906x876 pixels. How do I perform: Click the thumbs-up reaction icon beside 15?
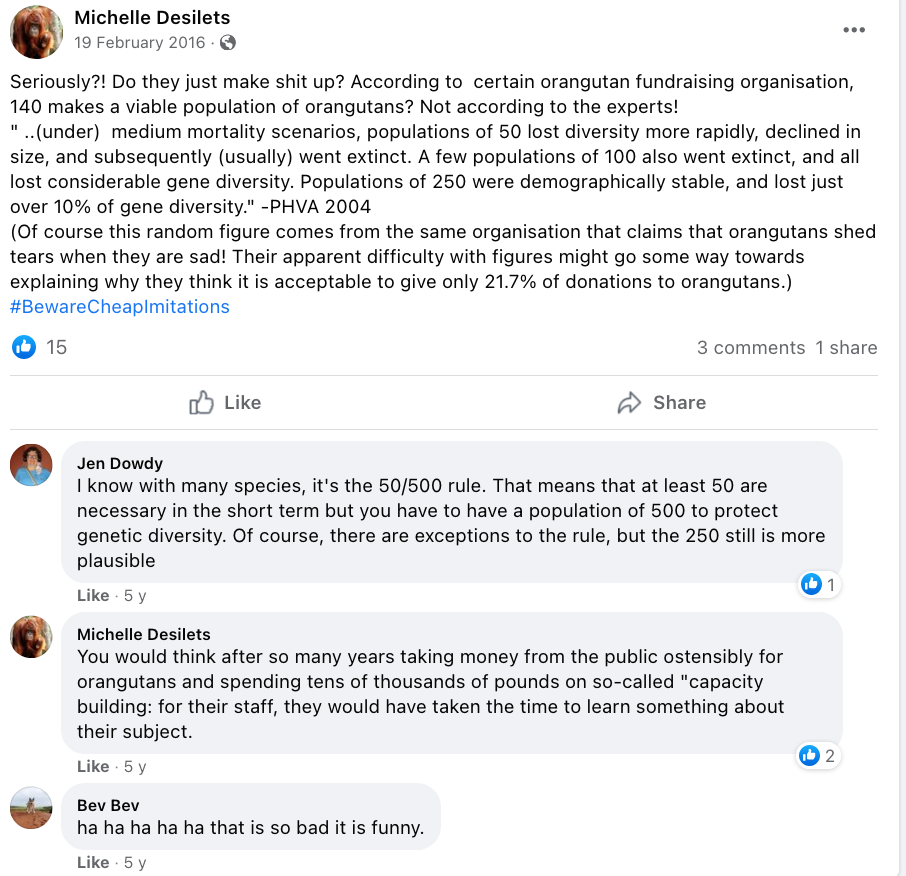click(x=23, y=347)
